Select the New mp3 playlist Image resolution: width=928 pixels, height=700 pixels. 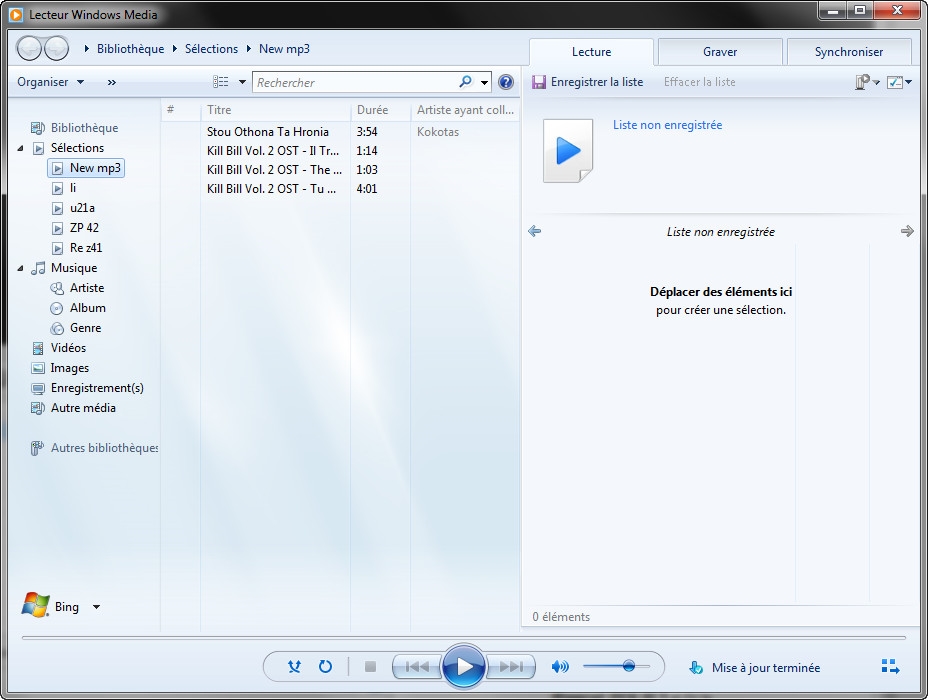pyautogui.click(x=86, y=168)
